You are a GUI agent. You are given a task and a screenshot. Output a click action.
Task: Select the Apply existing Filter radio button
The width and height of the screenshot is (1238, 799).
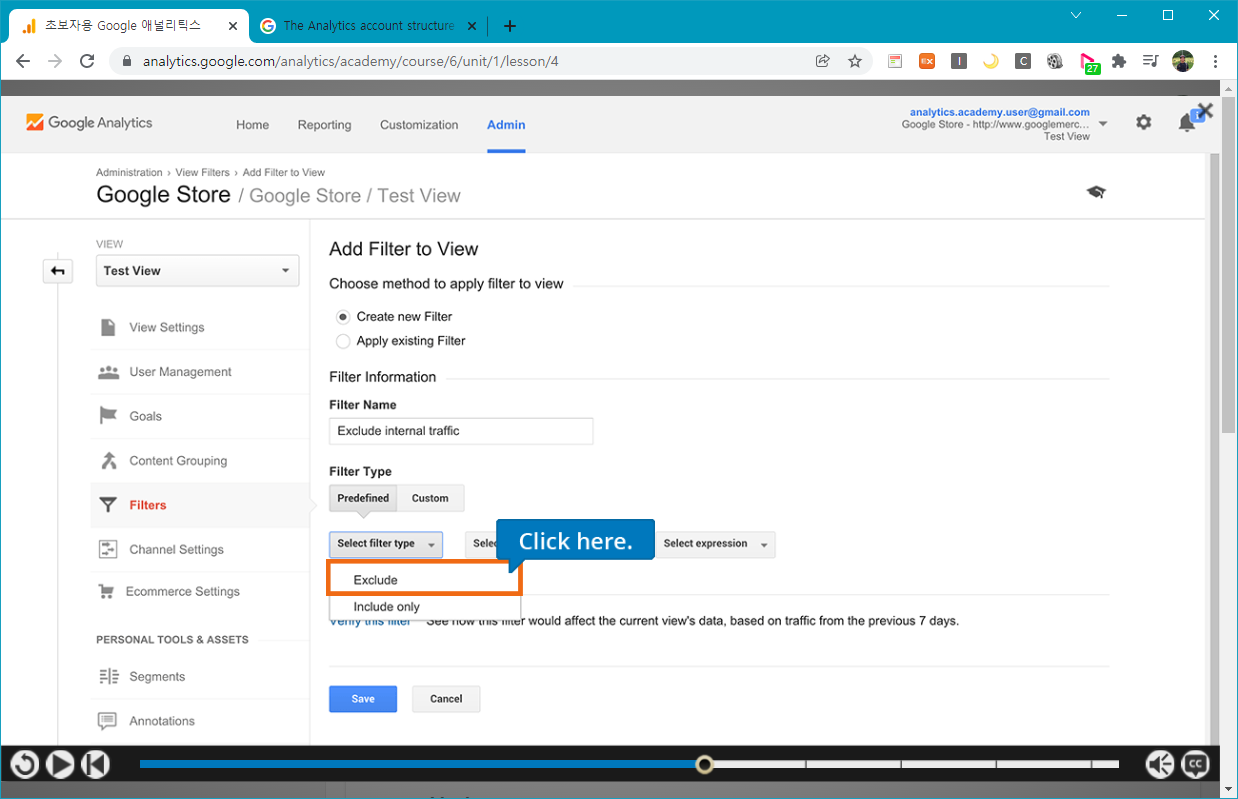tap(343, 341)
